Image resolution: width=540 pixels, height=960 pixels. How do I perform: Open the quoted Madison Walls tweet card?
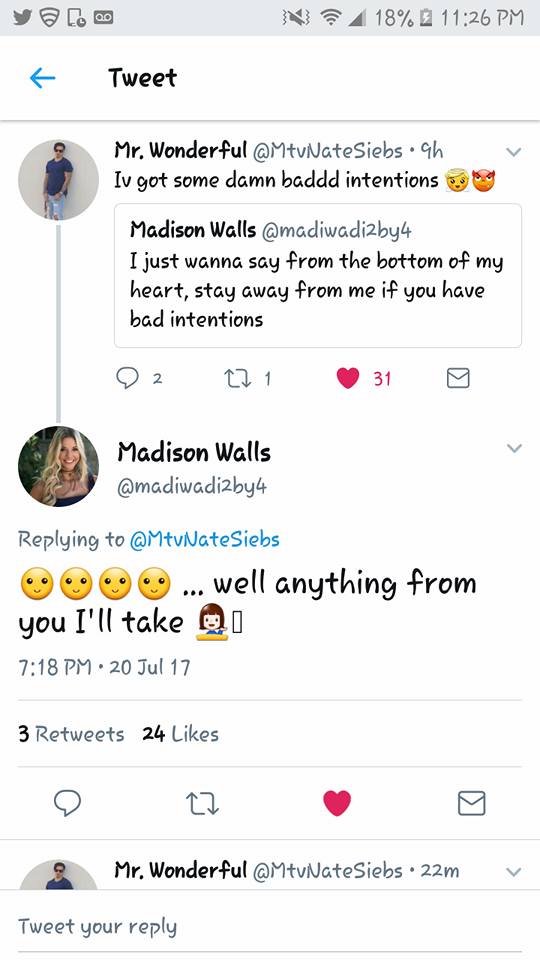click(x=318, y=276)
